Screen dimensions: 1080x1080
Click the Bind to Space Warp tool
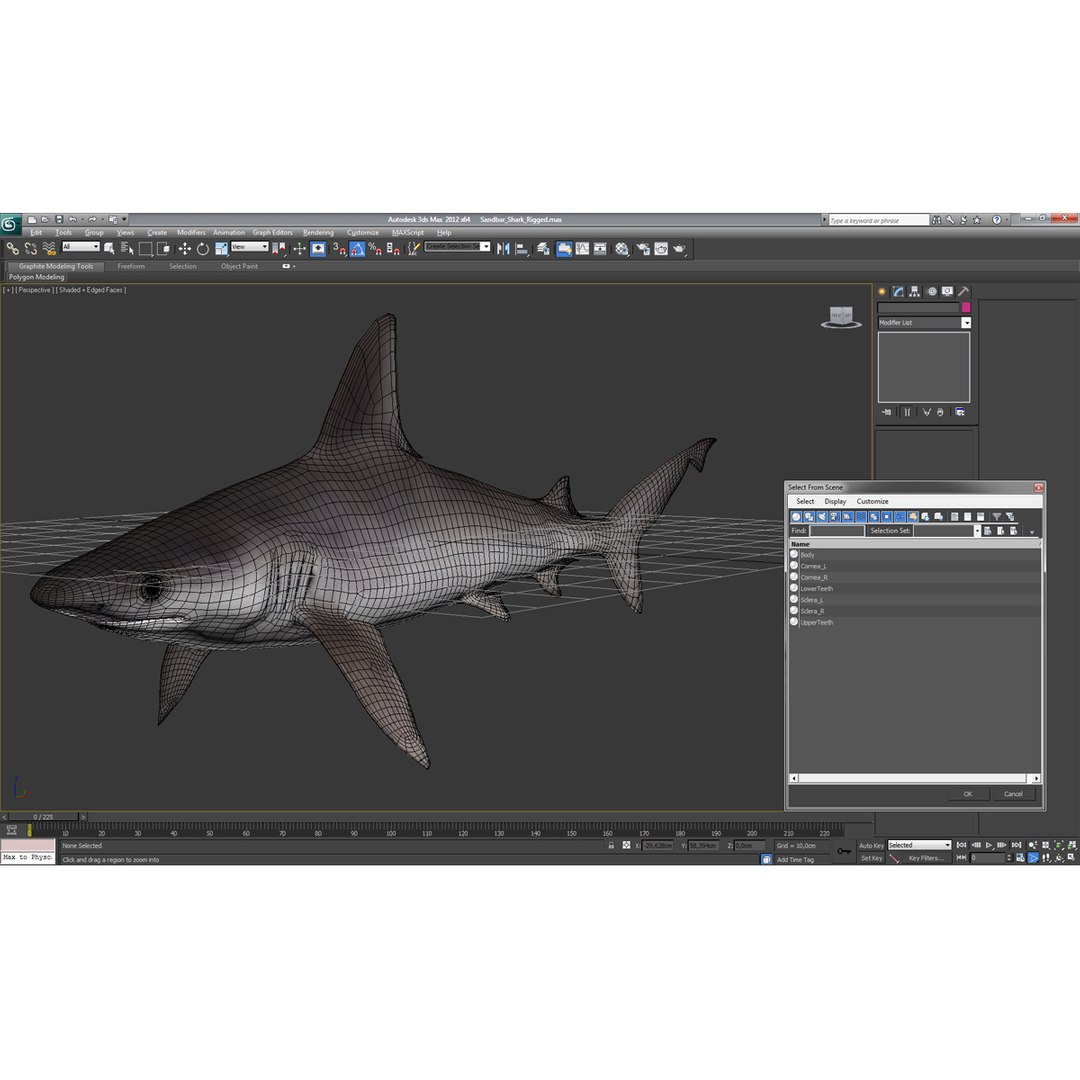pos(49,249)
